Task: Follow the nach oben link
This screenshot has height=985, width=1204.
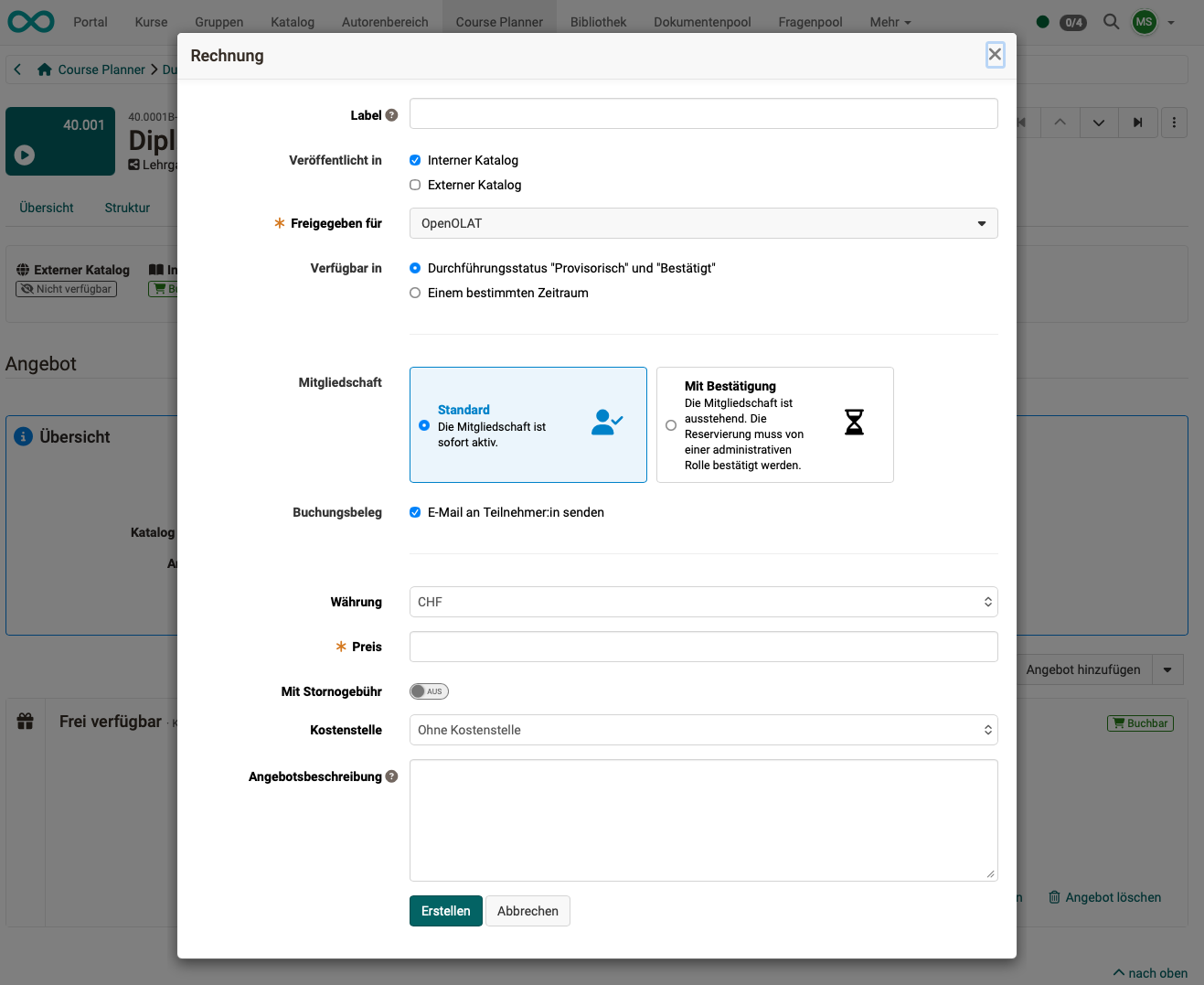Action: click(x=1149, y=973)
